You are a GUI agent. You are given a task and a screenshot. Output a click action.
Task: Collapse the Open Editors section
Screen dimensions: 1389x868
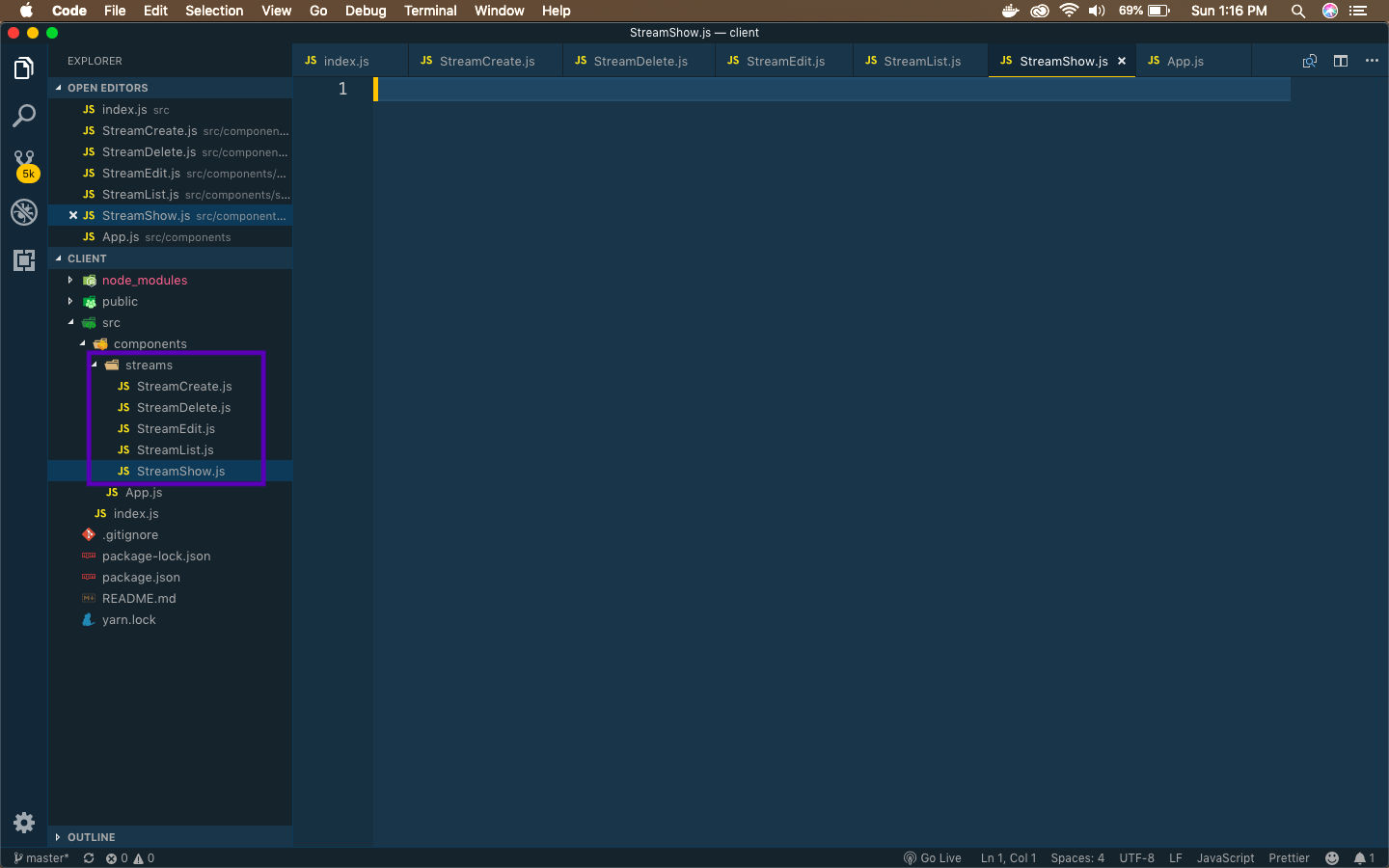[x=170, y=88]
